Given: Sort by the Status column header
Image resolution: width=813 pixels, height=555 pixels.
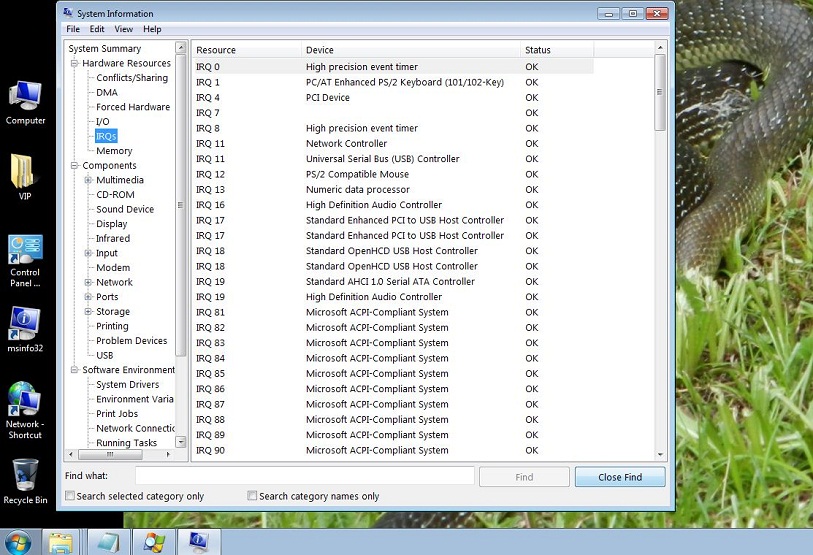Looking at the screenshot, I should tap(557, 50).
